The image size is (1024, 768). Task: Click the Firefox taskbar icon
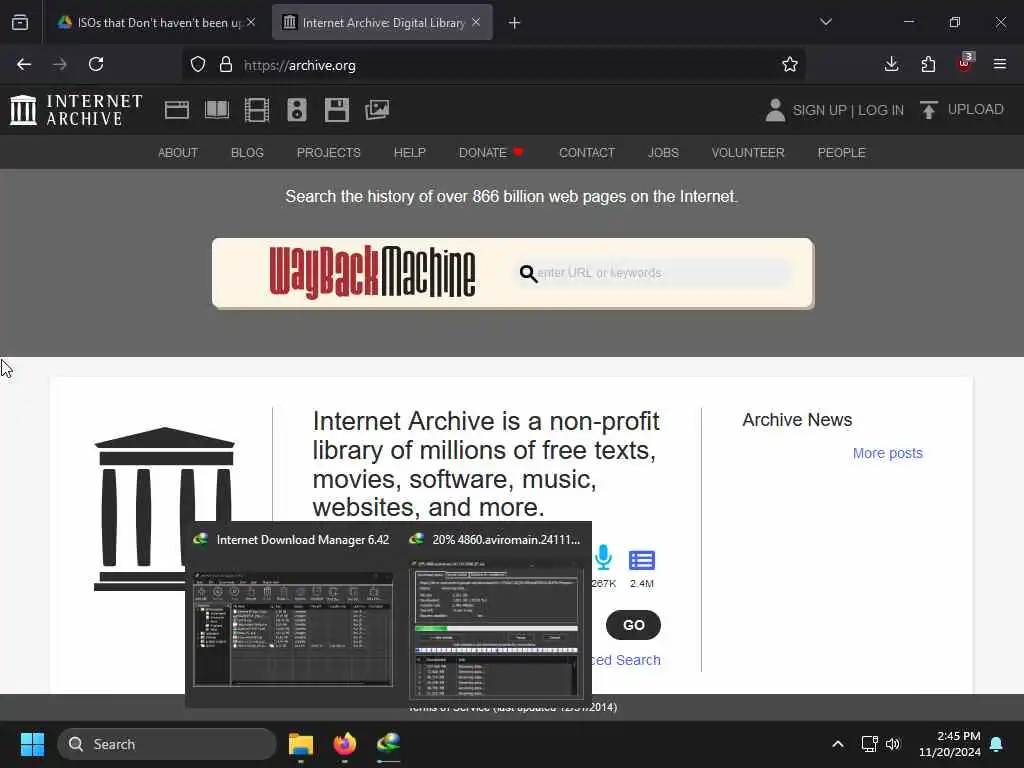click(345, 744)
